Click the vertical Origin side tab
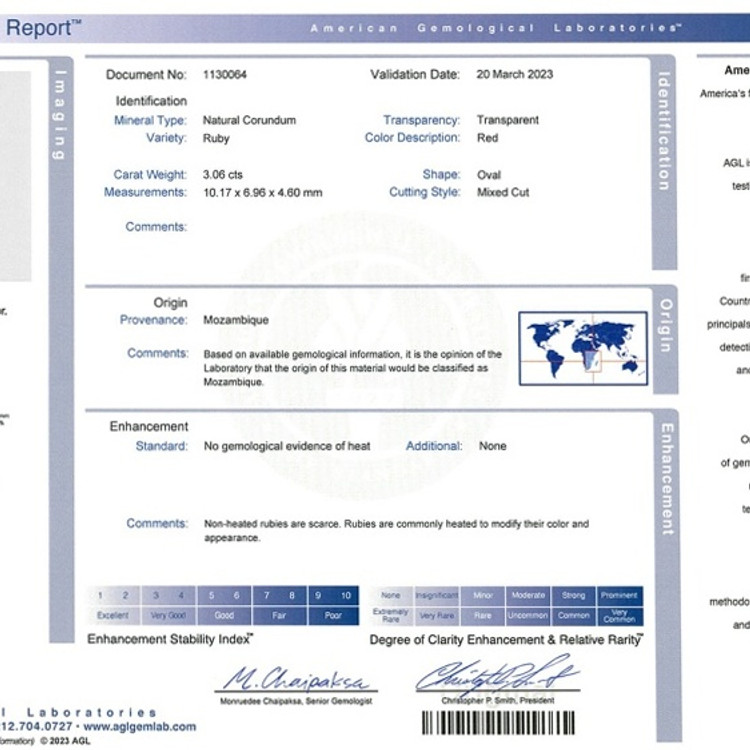 tap(666, 325)
